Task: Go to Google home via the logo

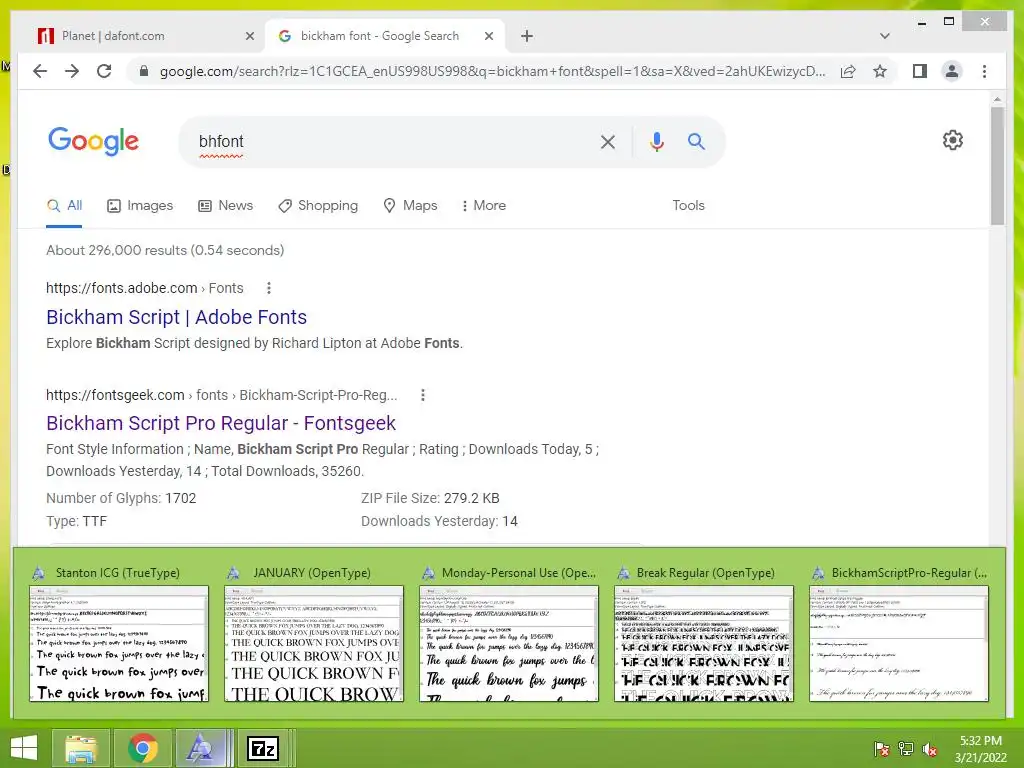Action: pos(93,141)
